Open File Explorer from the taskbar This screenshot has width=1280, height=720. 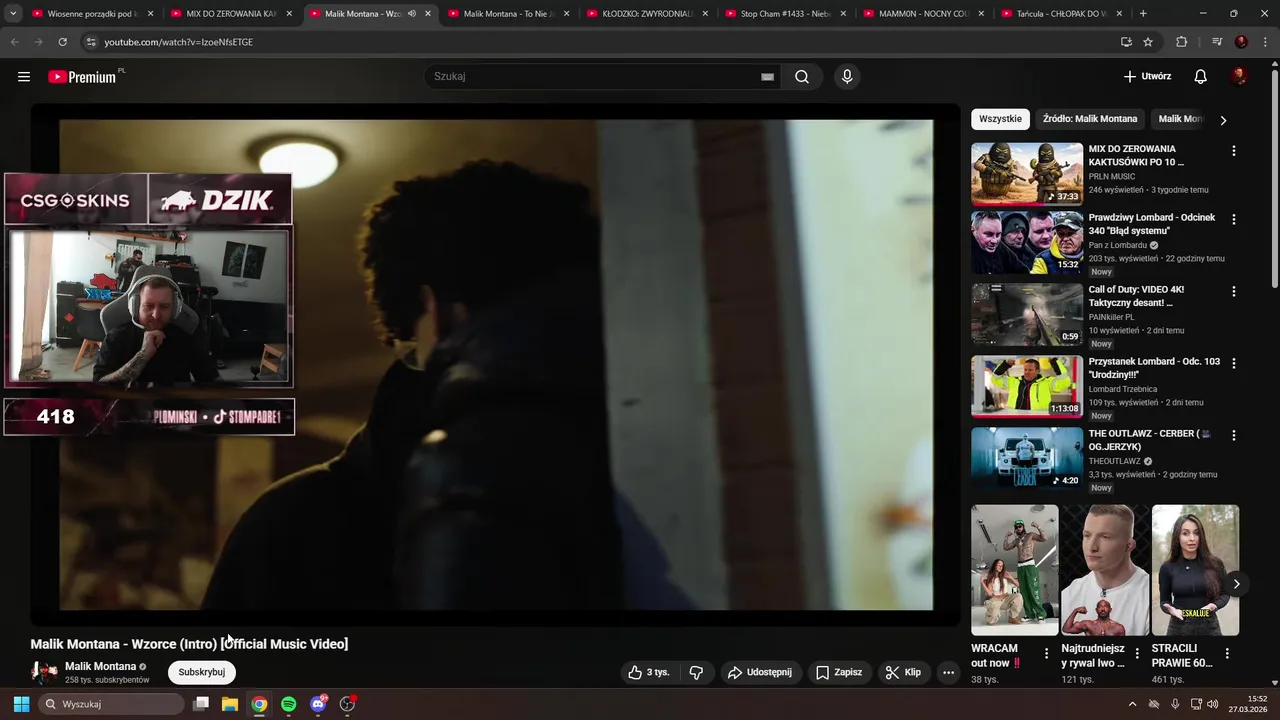[x=229, y=704]
